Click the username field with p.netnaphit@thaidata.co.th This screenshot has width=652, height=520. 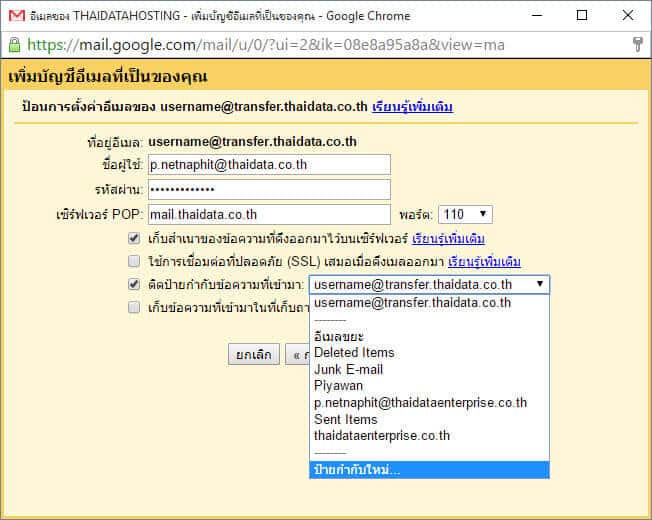tap(269, 165)
